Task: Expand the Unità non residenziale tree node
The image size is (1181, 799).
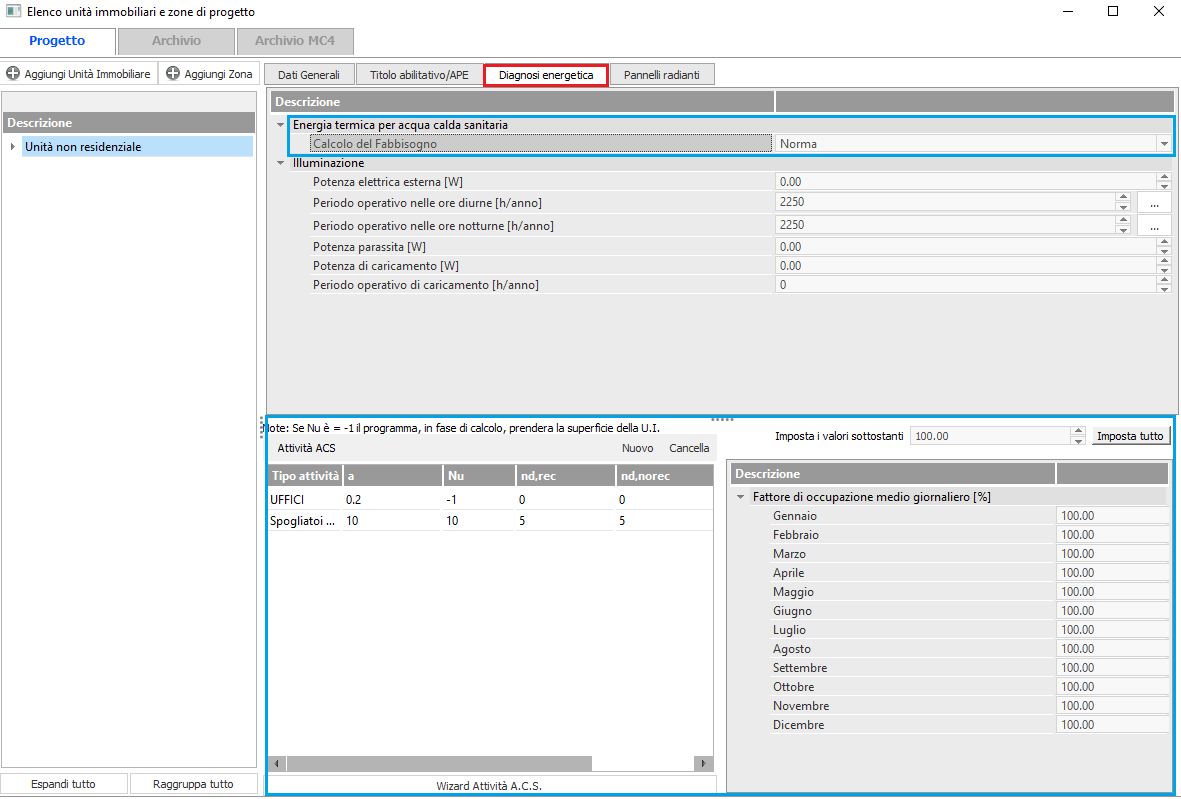Action: (13, 147)
